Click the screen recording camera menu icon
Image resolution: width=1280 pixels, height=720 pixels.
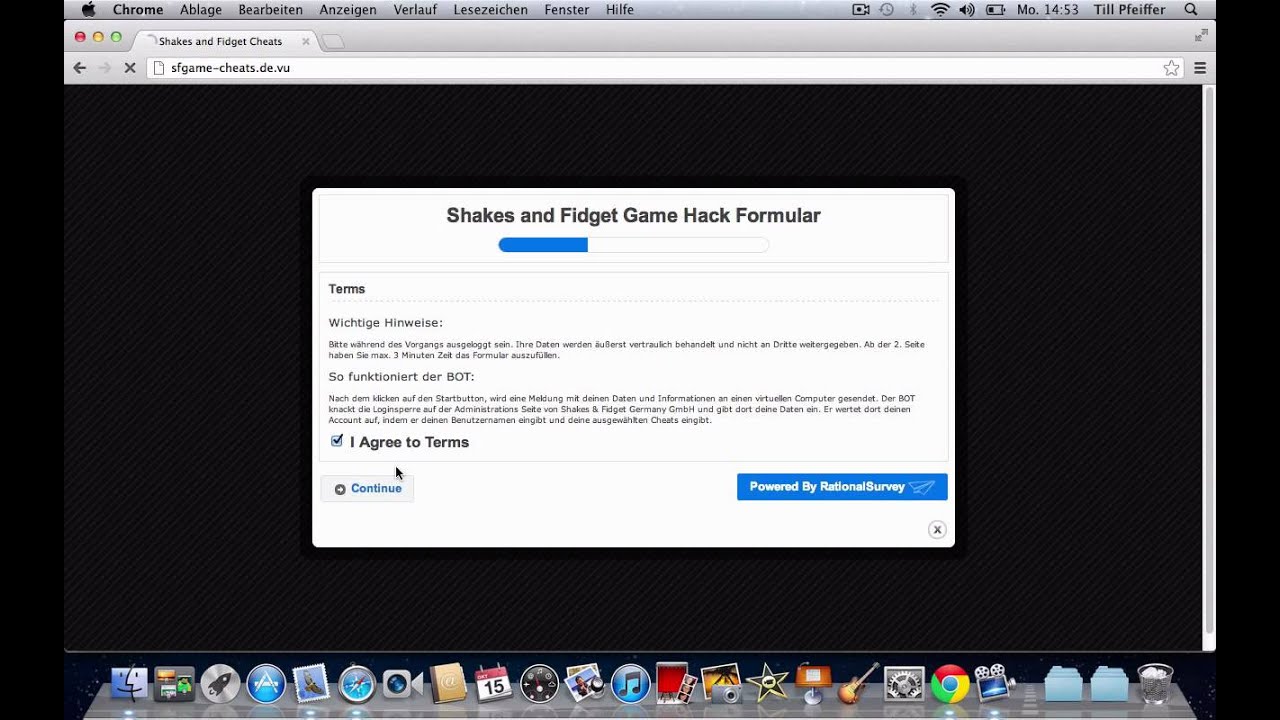click(x=860, y=9)
